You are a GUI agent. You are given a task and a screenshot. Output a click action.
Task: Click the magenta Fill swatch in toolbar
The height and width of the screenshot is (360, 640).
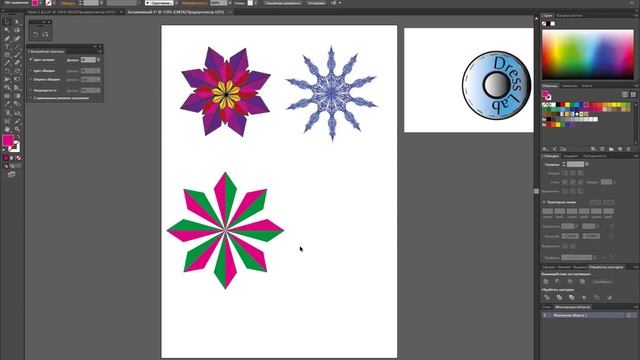8,141
